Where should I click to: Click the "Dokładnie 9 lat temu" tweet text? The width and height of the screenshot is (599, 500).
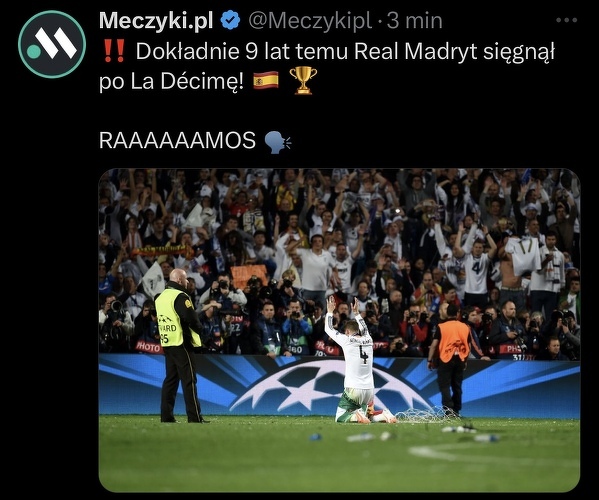(241, 52)
